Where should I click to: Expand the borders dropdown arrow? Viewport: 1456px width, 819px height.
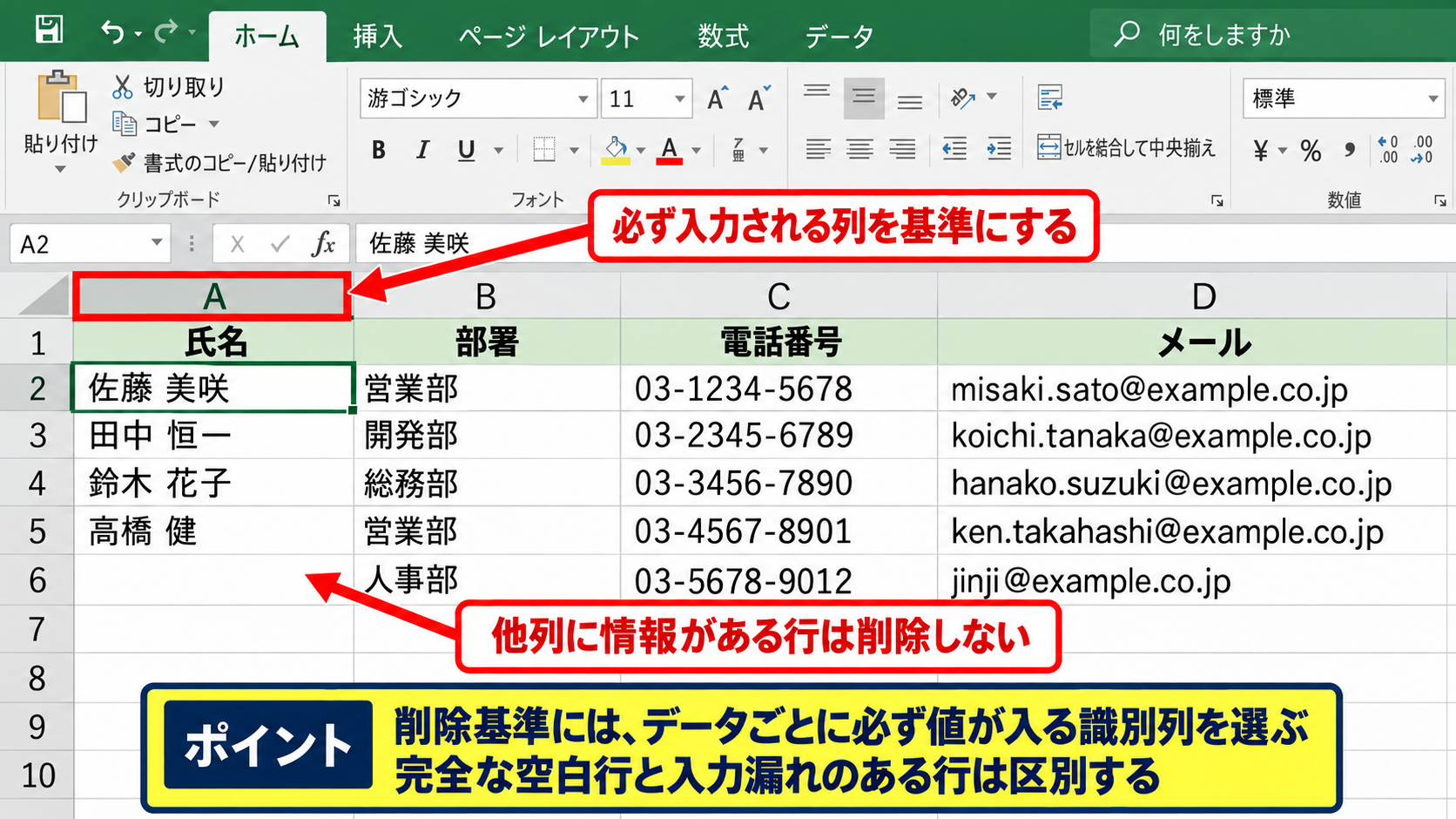coord(574,151)
